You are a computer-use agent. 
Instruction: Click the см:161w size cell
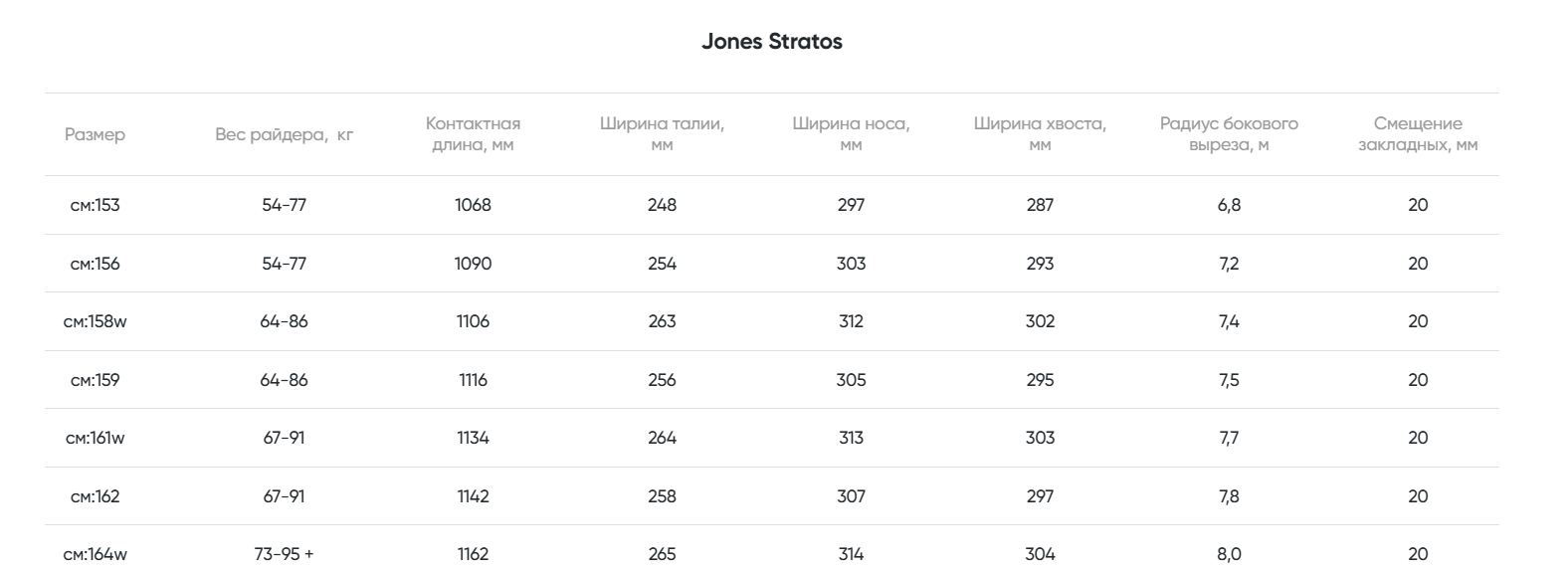[96, 438]
